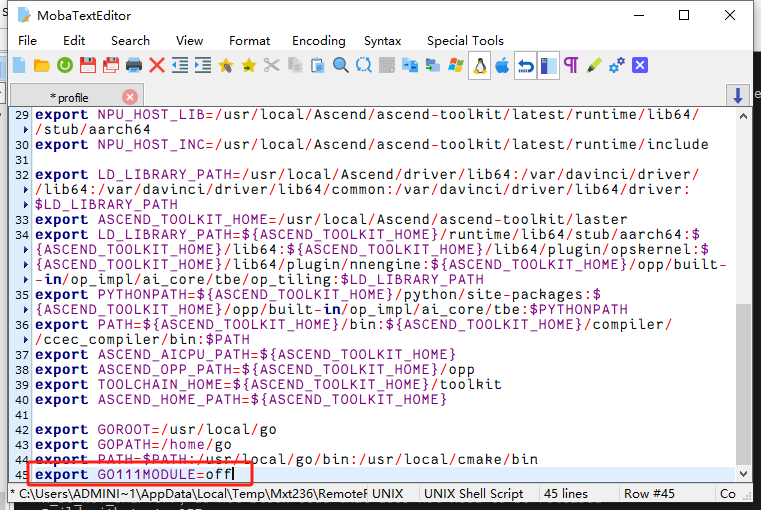Open a file with the folder icon
The width and height of the screenshot is (761, 510).
click(x=42, y=66)
